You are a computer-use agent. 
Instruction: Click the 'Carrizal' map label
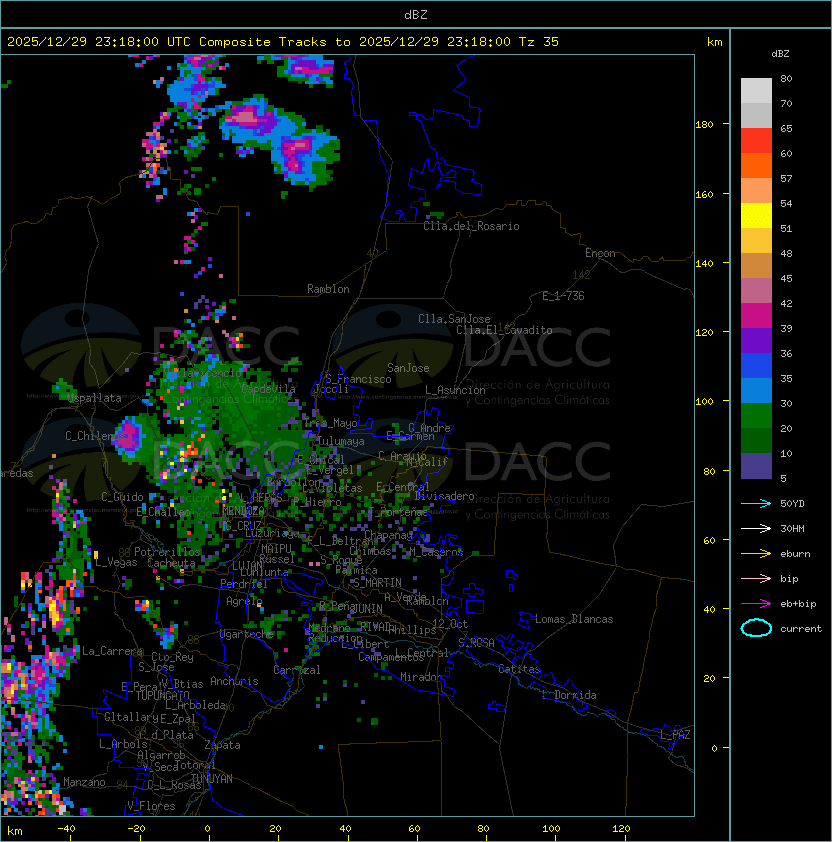tap(297, 670)
